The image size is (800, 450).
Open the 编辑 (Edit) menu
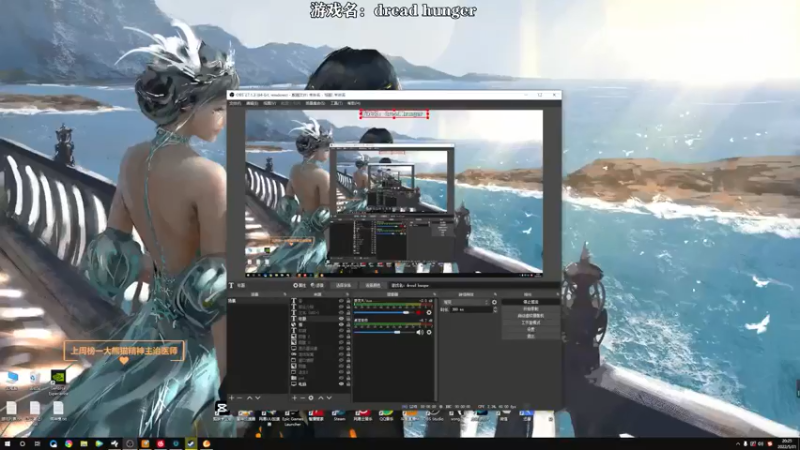coord(252,103)
